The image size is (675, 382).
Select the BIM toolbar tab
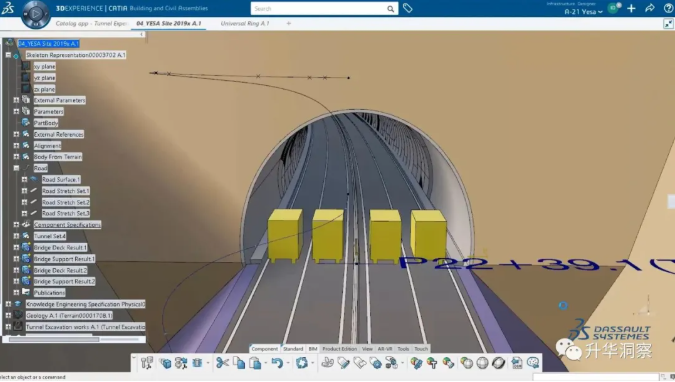(313, 349)
